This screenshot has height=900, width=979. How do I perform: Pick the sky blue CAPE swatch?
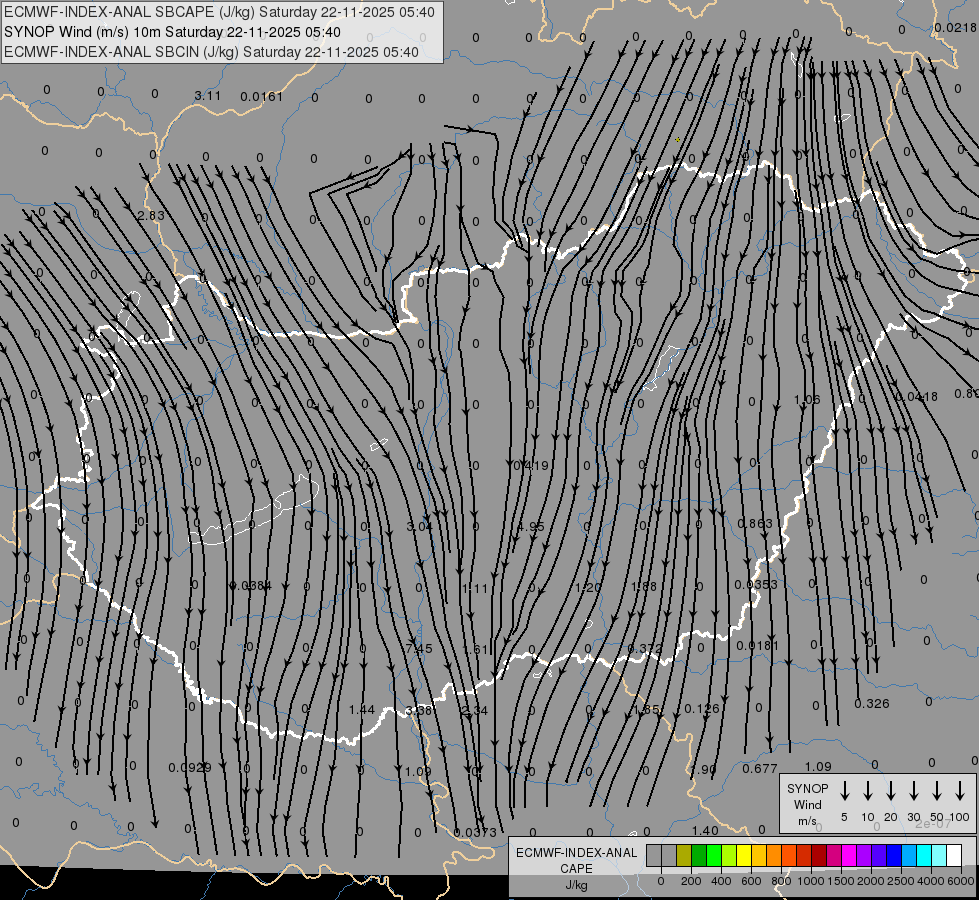pyautogui.click(x=909, y=855)
